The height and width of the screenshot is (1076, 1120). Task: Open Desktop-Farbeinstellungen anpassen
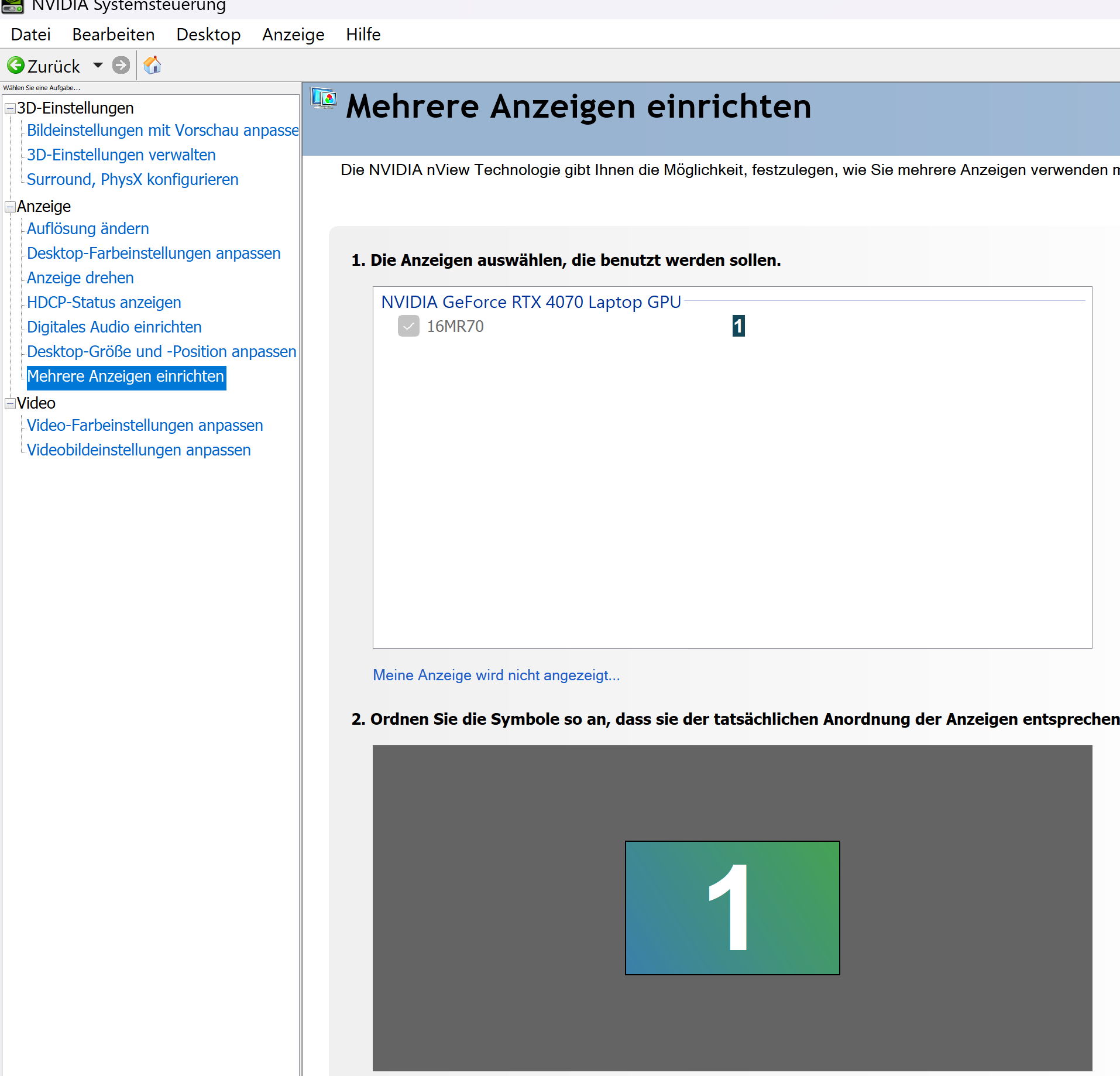(x=154, y=253)
